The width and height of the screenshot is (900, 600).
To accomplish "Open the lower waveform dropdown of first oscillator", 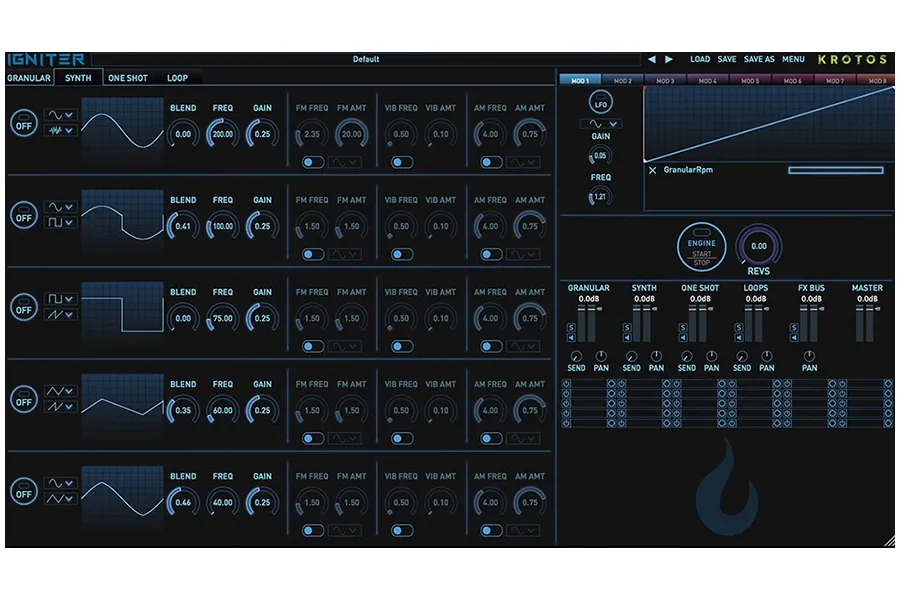I will pos(61,130).
